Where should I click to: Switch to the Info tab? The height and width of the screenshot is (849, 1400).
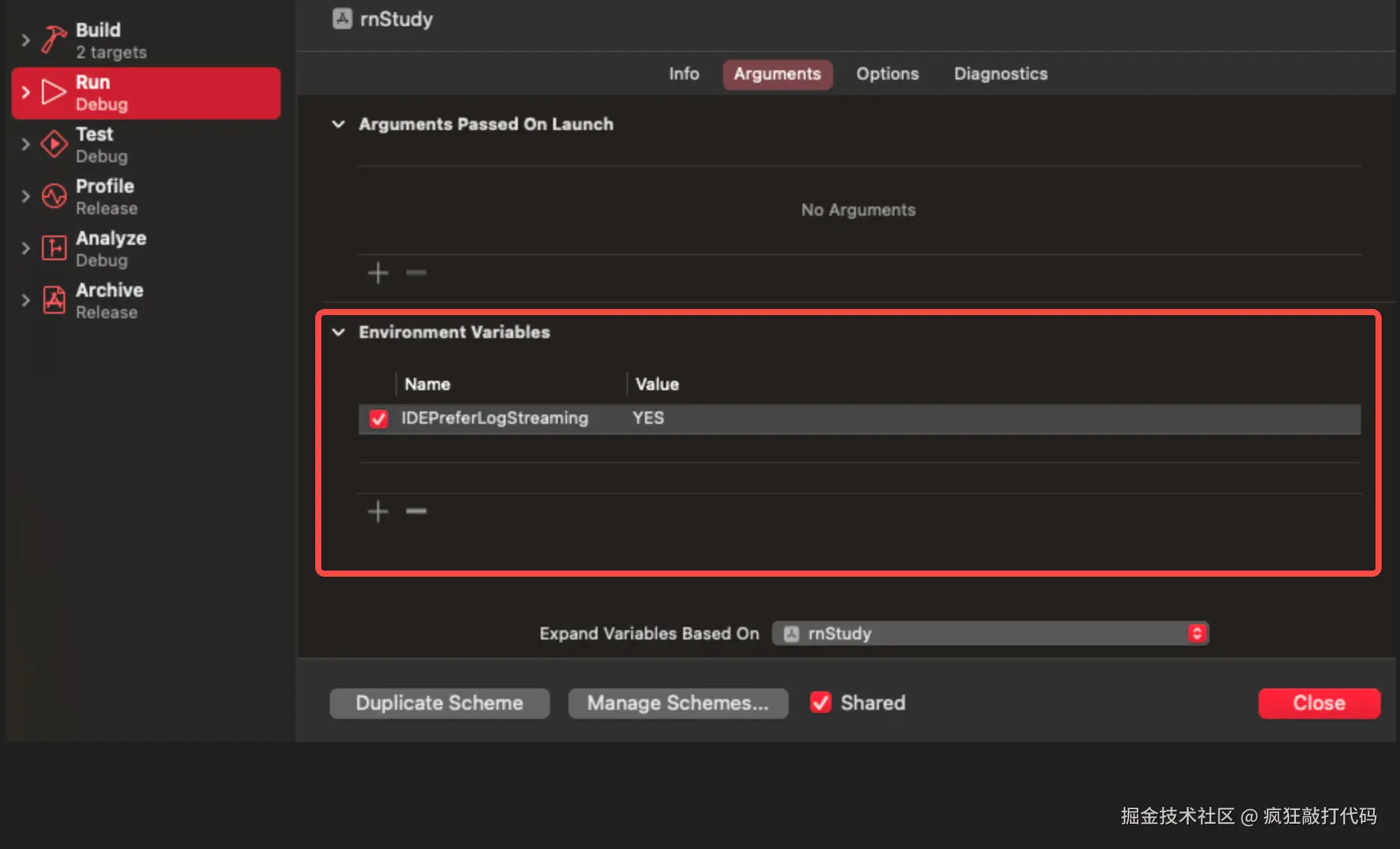click(x=684, y=73)
